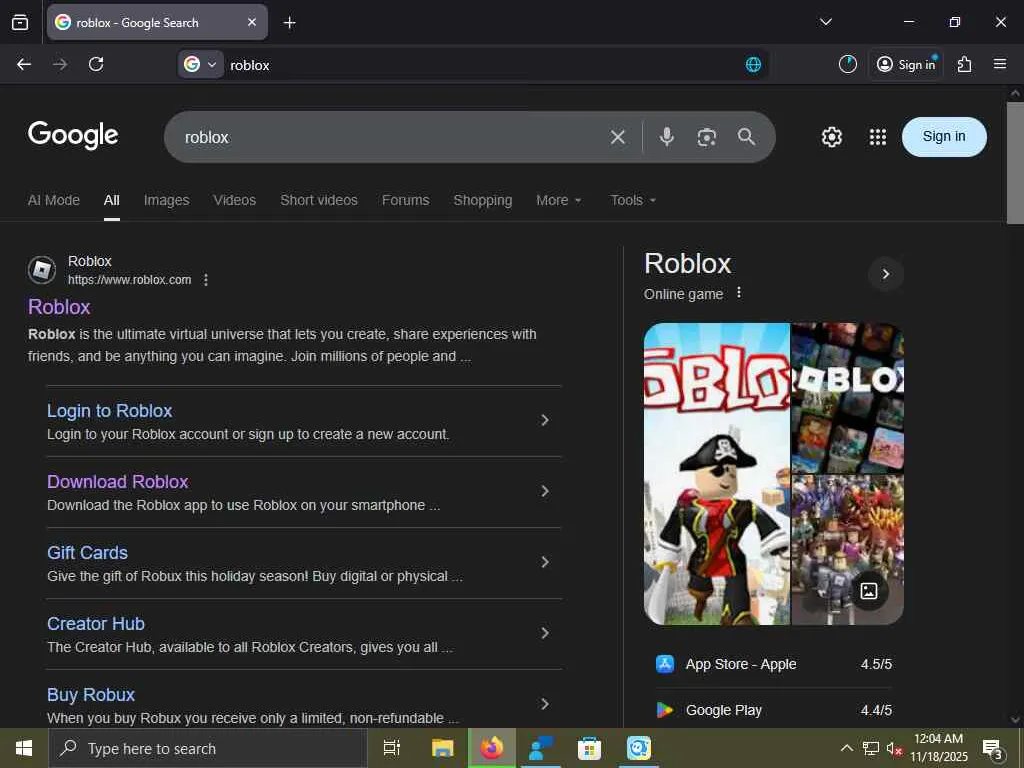The image size is (1024, 768).
Task: Open the Google apps grid
Action: click(878, 137)
